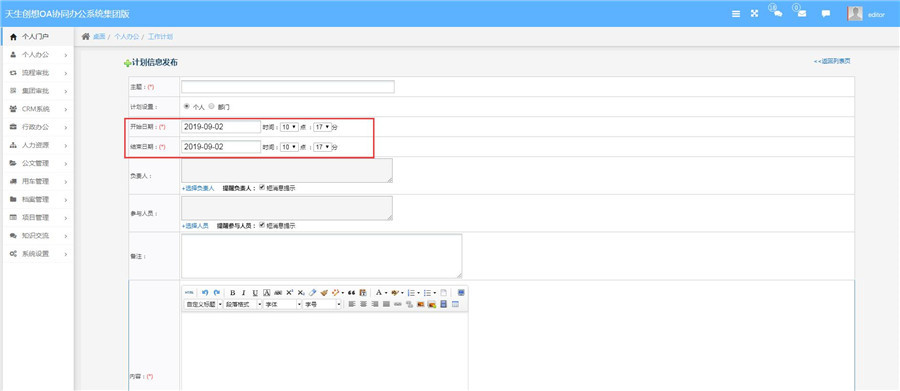Click the +选择人员 link
900x391 pixels.
195,226
